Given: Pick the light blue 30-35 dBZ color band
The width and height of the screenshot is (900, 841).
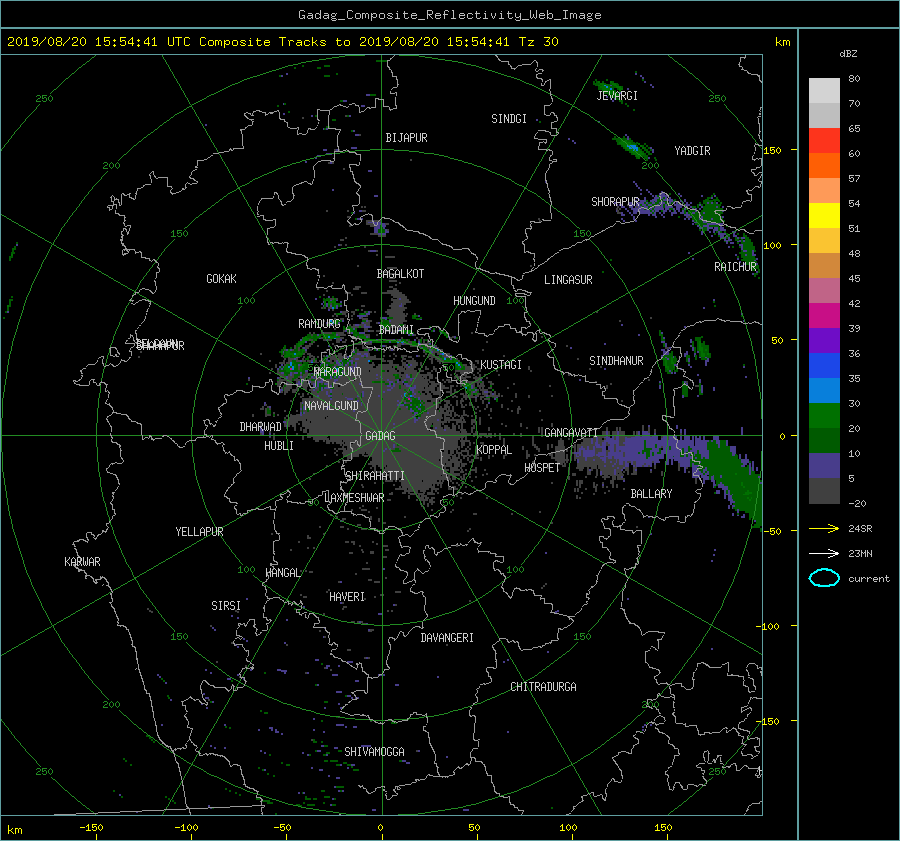Looking at the screenshot, I should tap(824, 391).
